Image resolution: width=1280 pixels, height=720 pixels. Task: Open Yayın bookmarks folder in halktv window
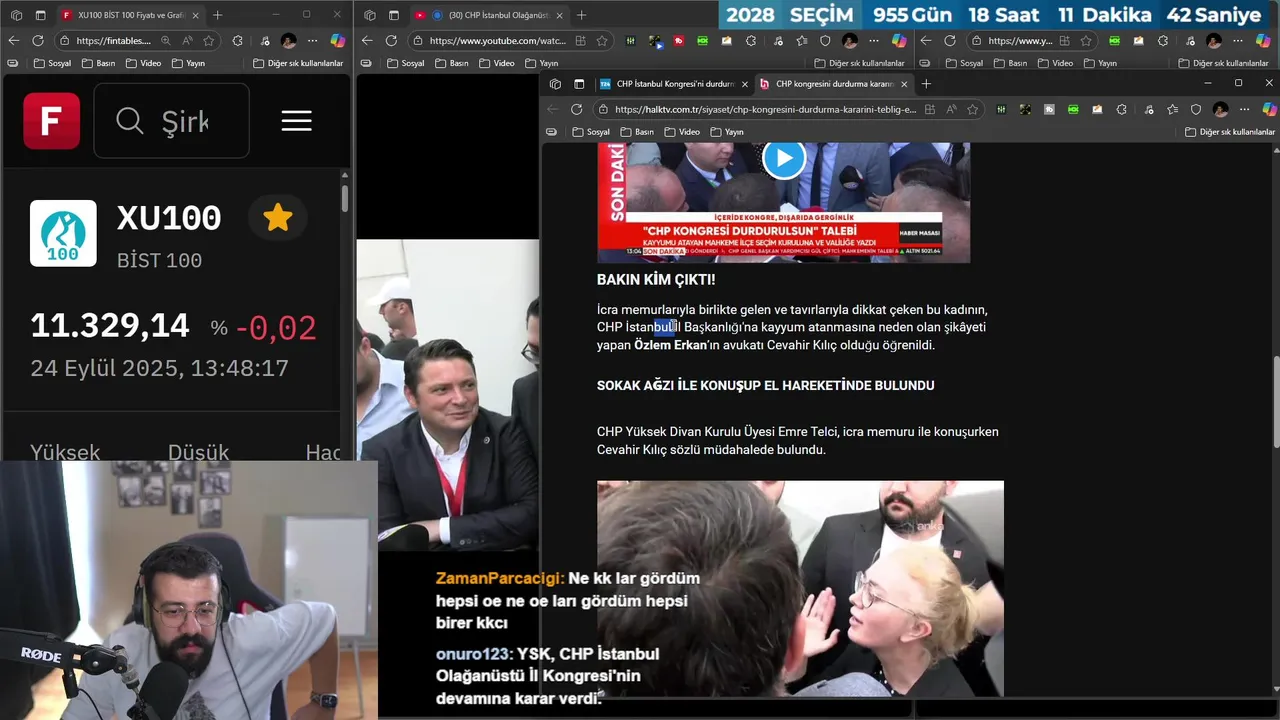pyautogui.click(x=727, y=132)
